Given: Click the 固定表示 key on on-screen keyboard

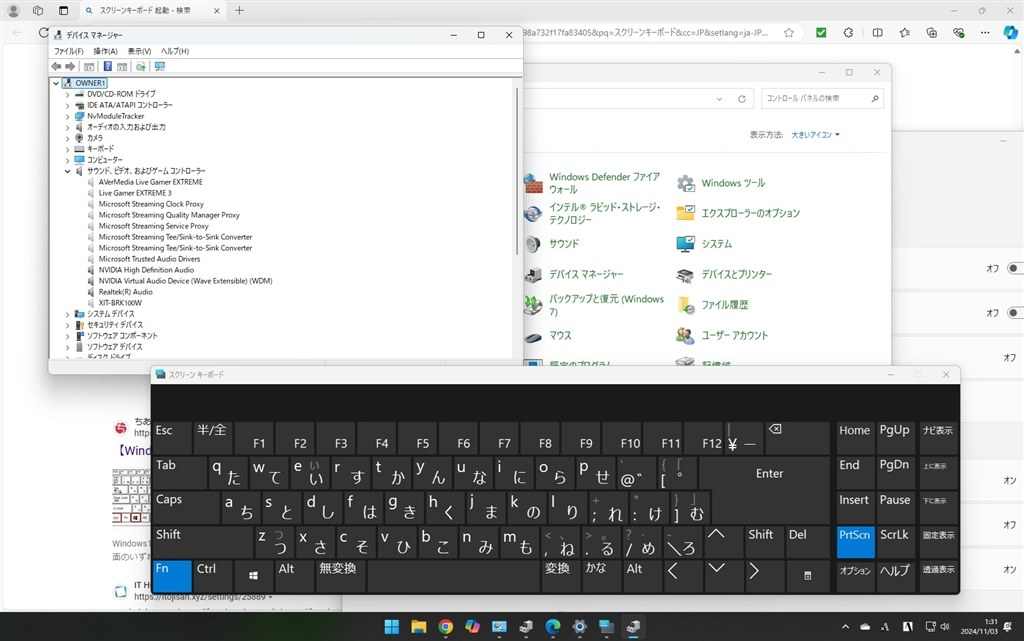Looking at the screenshot, I should [x=938, y=542].
